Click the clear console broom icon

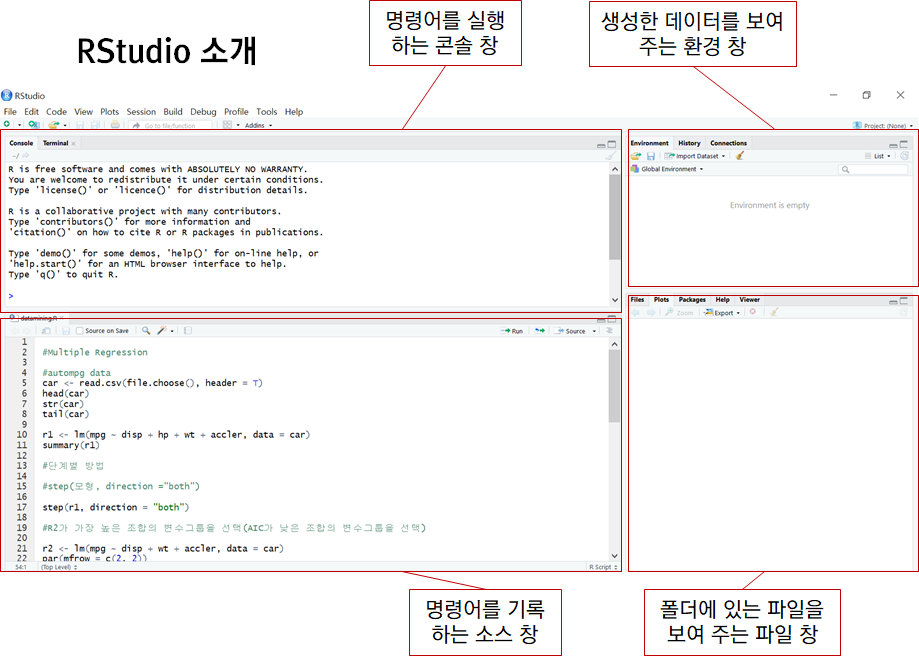click(611, 155)
